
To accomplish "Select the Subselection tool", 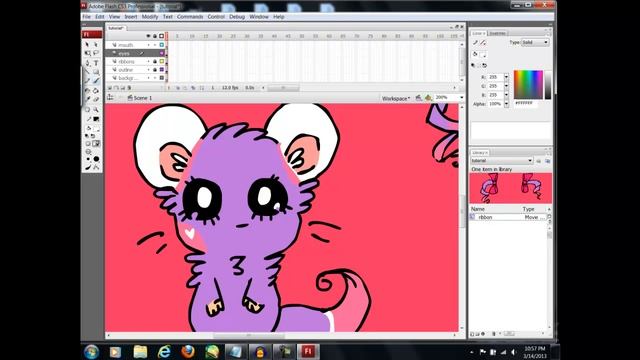I will tap(96, 44).
